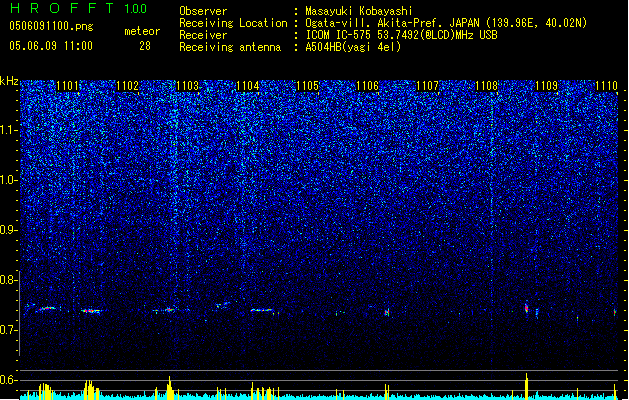Select the filename 0506091100.png
629x400 pixels.
tap(51, 27)
